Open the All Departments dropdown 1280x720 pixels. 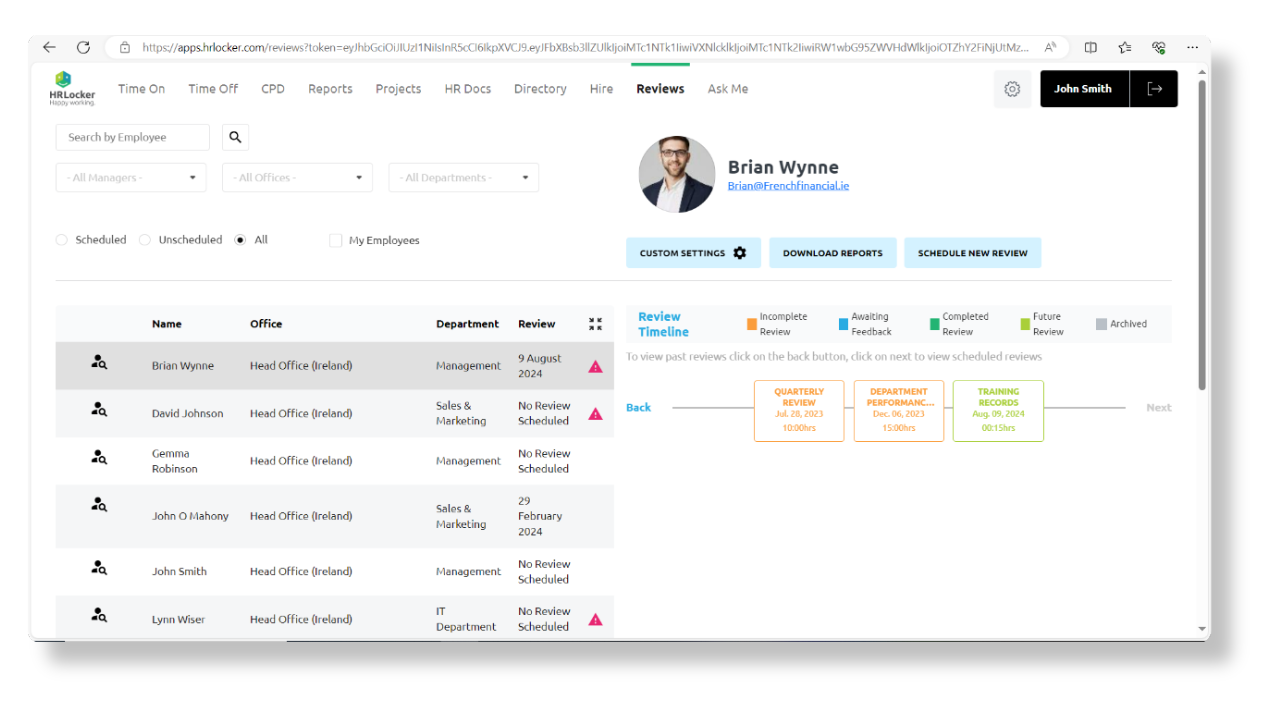pyautogui.click(x=463, y=177)
